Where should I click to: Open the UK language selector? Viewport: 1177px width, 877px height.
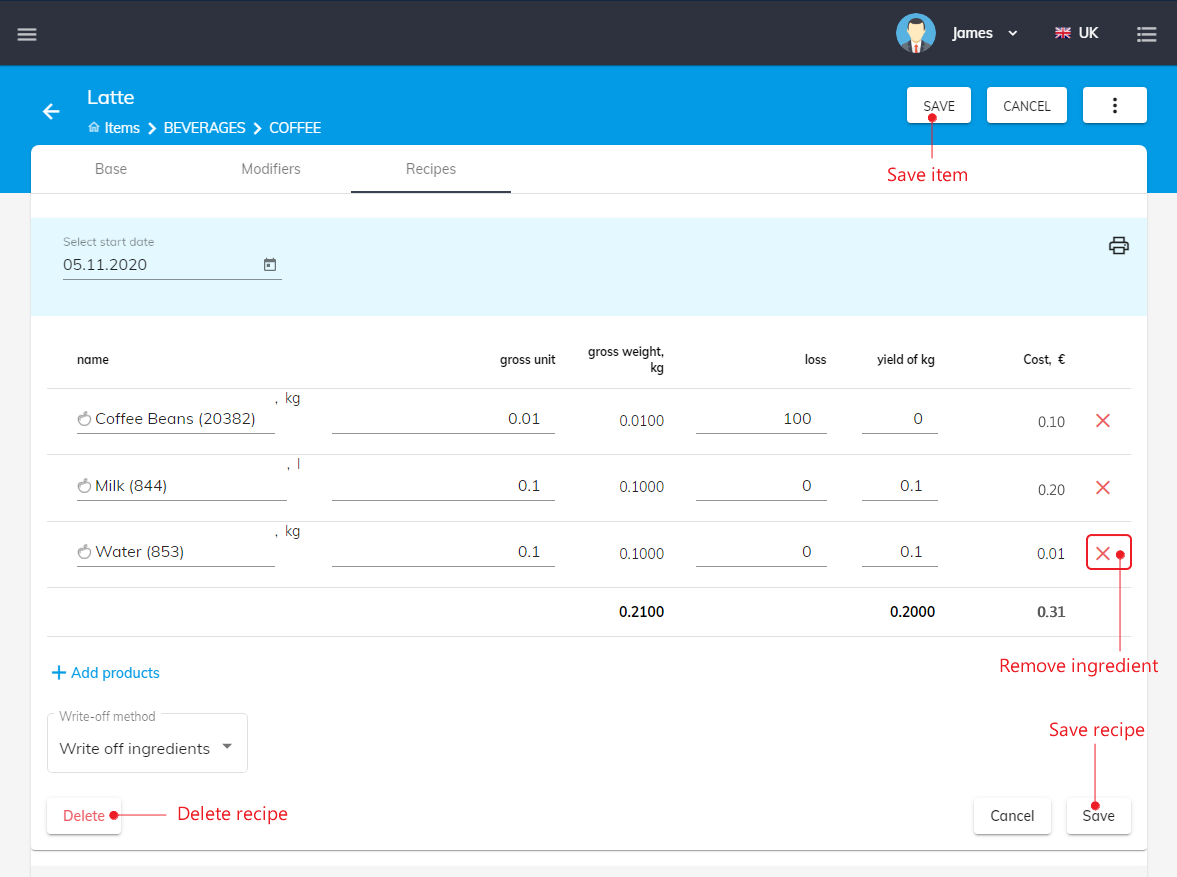tap(1076, 33)
